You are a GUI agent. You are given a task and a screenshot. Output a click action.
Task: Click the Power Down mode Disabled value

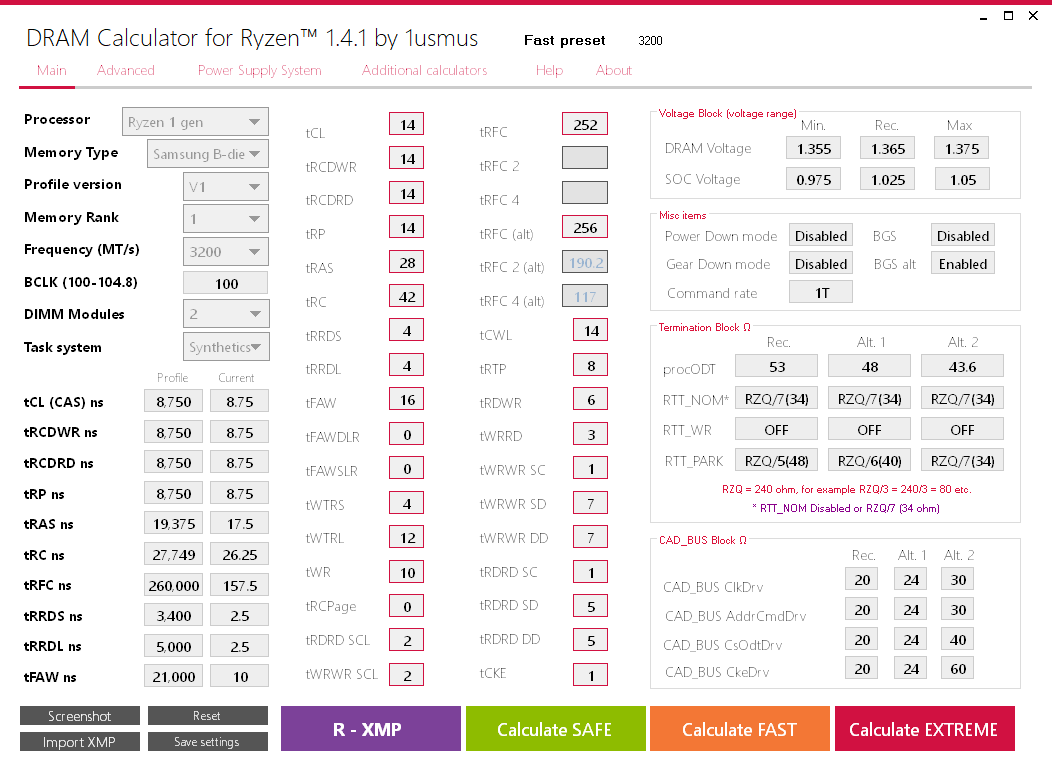click(821, 236)
